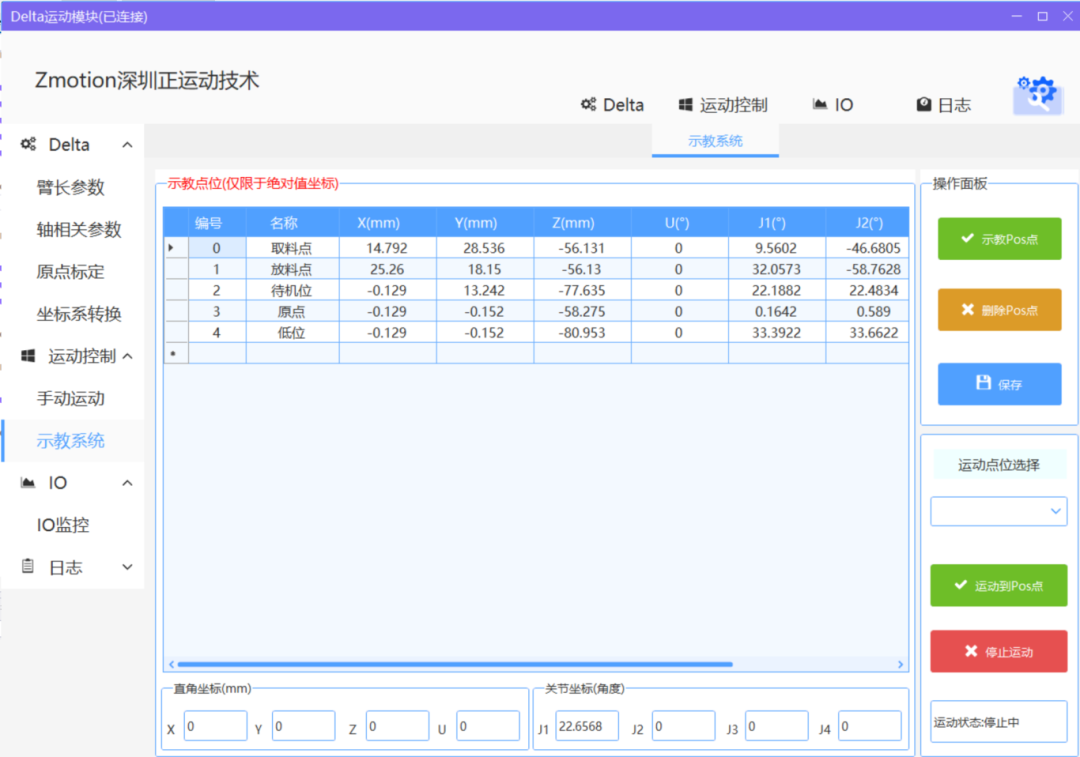This screenshot has height=757, width=1080.
Task: Click the 日志 icon in the top navigation
Action: coord(924,105)
